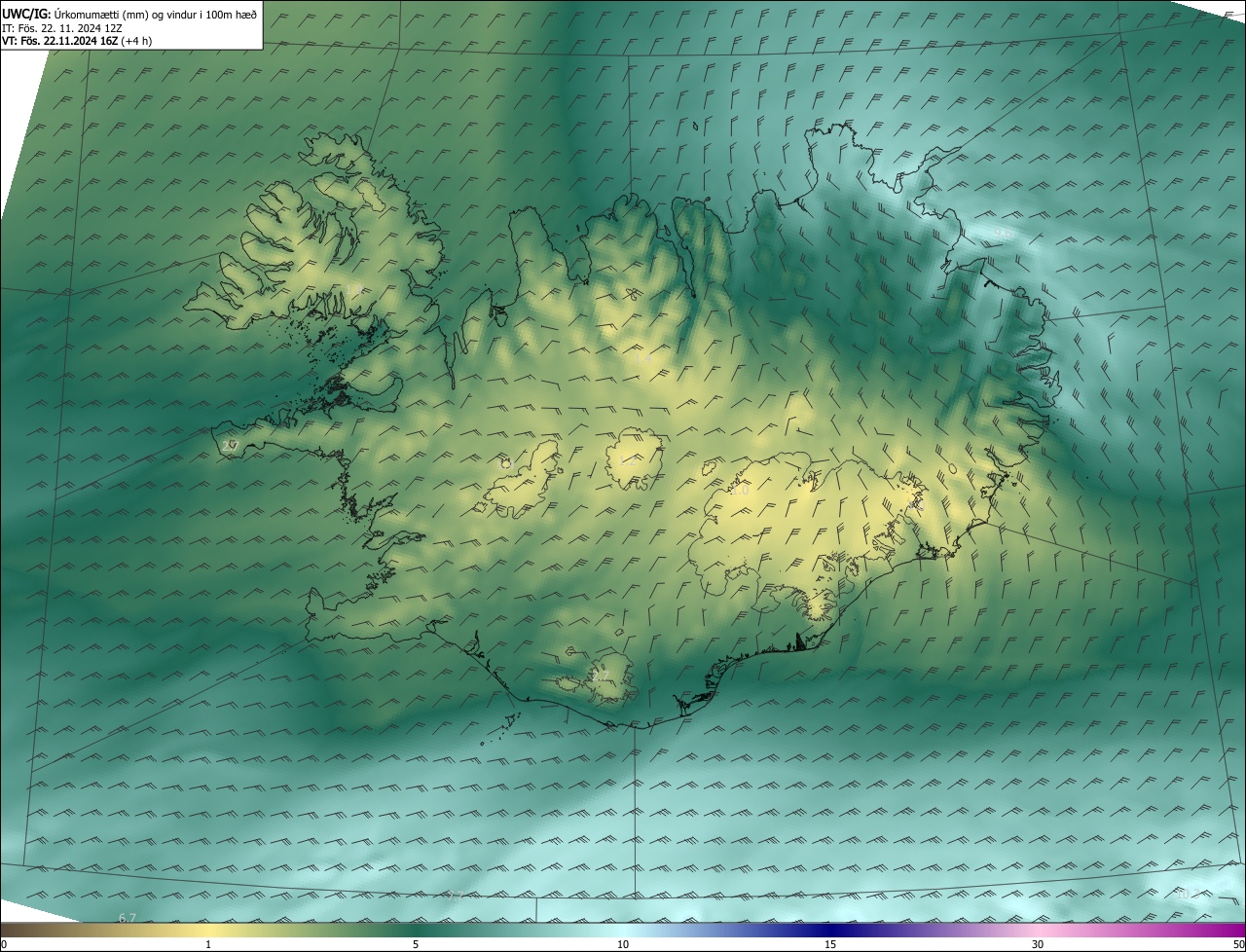1246x952 pixels.
Task: Click the "IT: Fös. 22. 11. 2024 12Z" line
Action: (61, 27)
